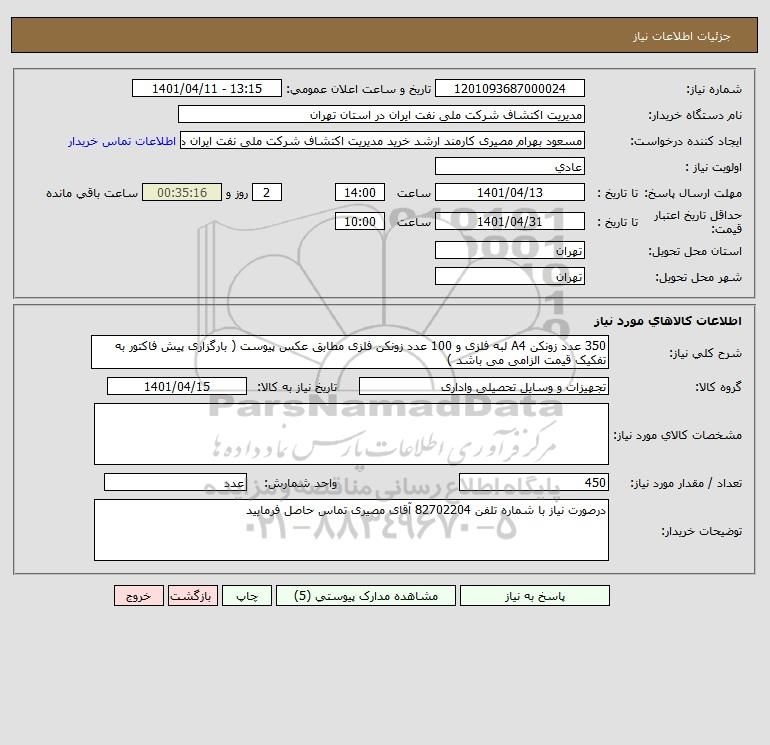The image size is (770, 745).
Task: Click the واحد شمارش label
Action: (x=301, y=483)
